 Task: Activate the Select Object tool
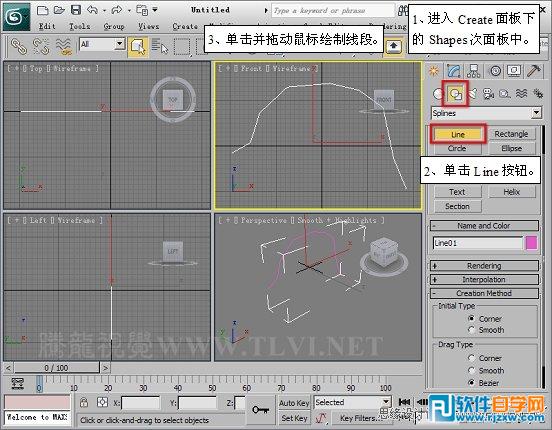138,46
